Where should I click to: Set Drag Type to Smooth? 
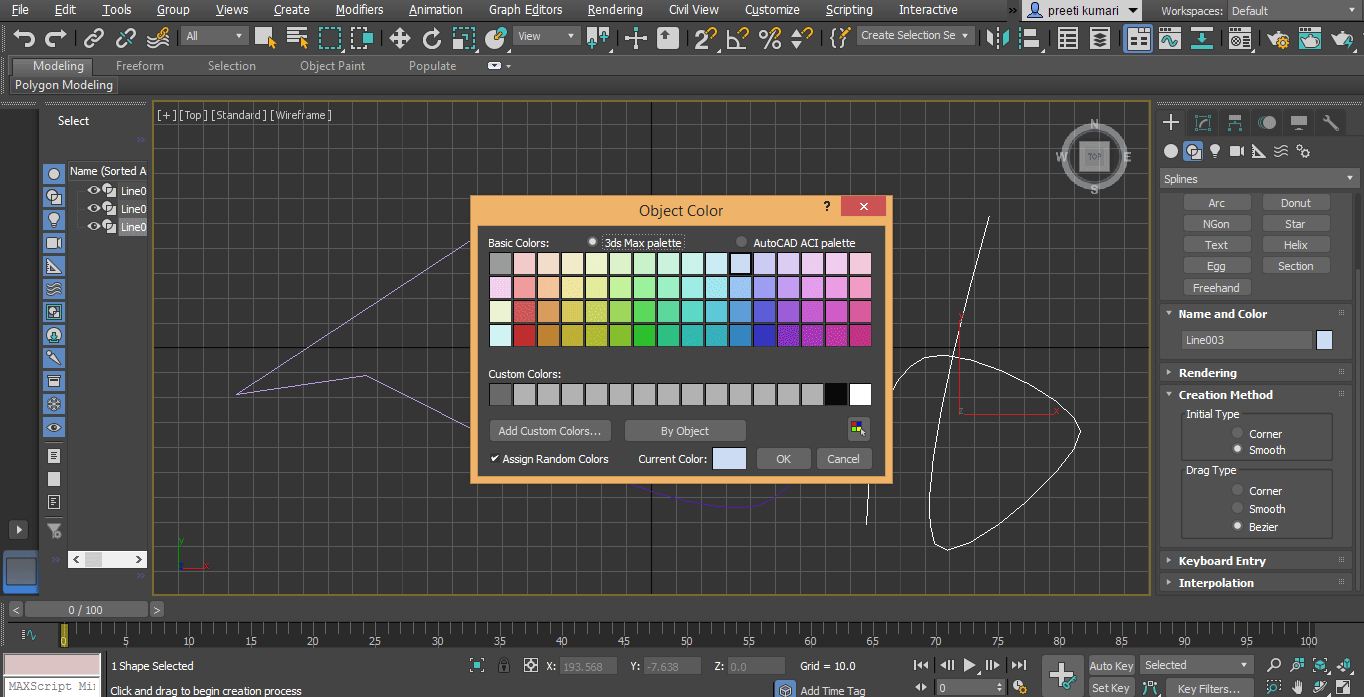point(1236,509)
